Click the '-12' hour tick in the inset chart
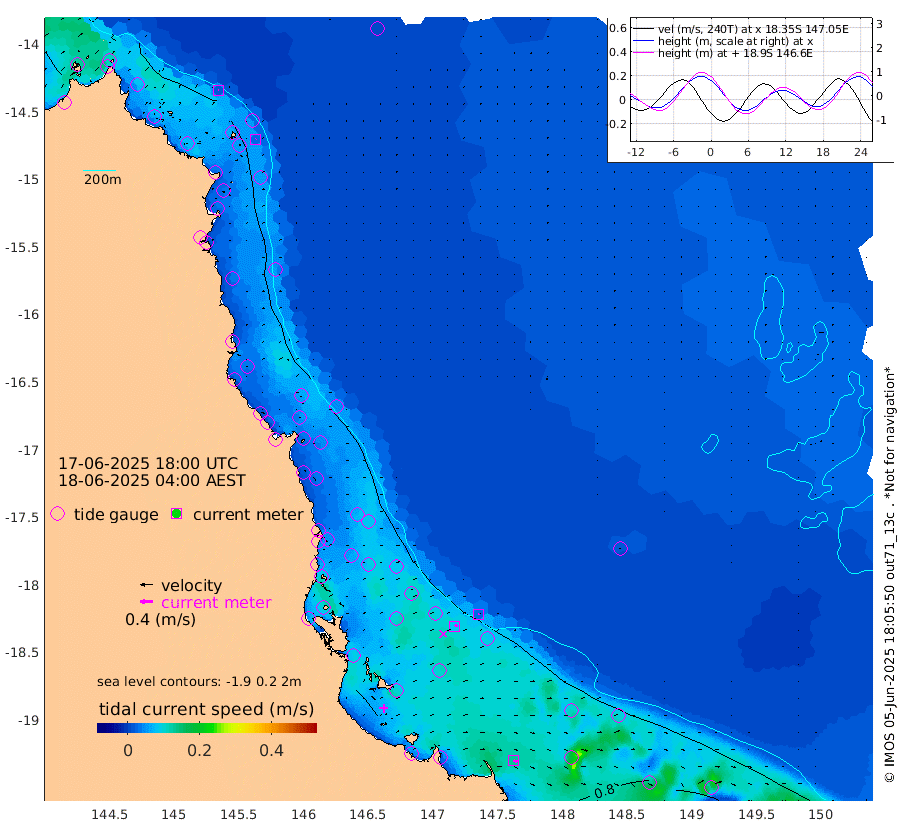The height and width of the screenshot is (834, 900). coord(636,152)
